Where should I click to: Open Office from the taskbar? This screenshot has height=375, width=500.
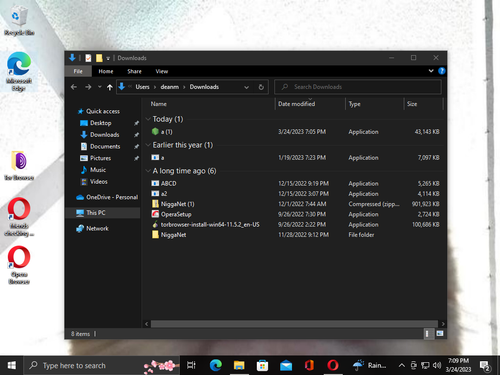[309, 365]
